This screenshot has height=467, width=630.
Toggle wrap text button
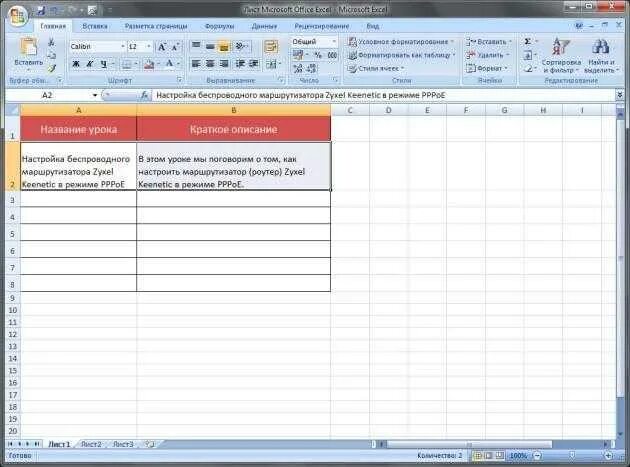[271, 46]
